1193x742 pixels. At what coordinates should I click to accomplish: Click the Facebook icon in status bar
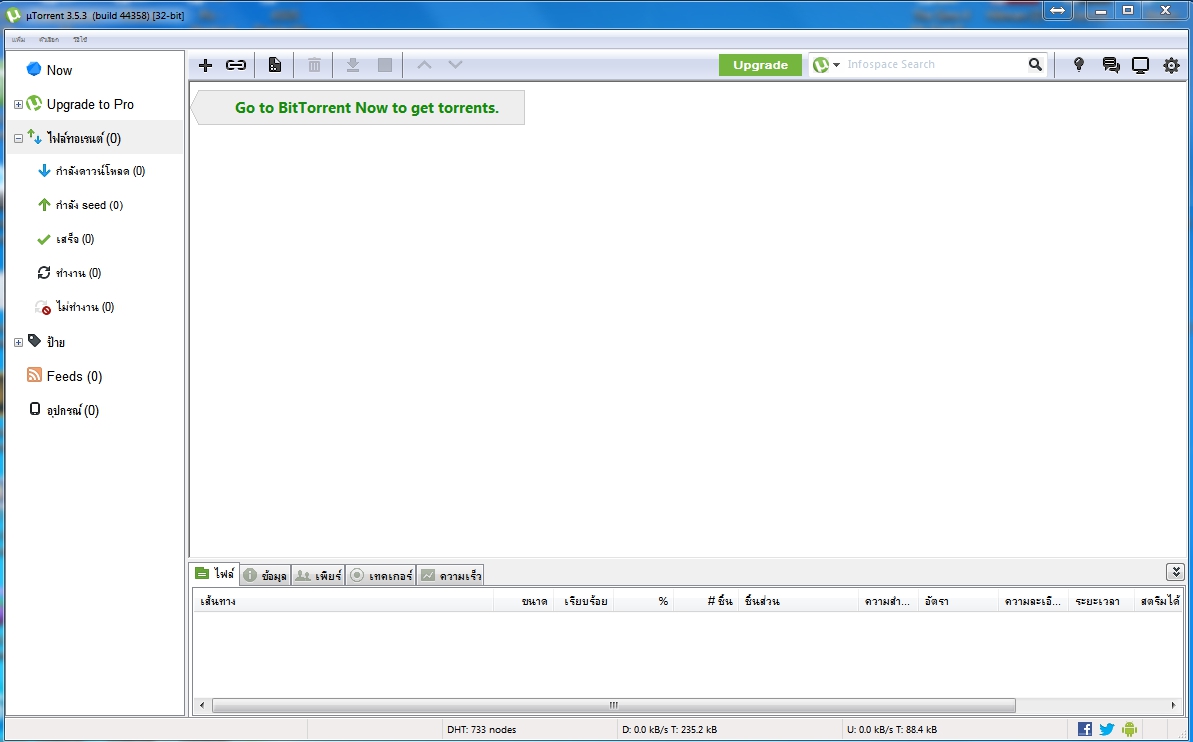pos(1085,729)
